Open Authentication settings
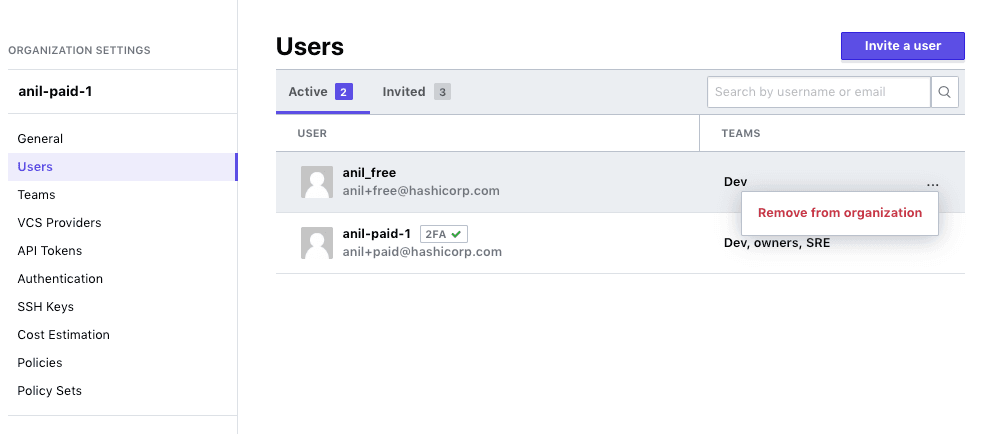 [x=60, y=279]
